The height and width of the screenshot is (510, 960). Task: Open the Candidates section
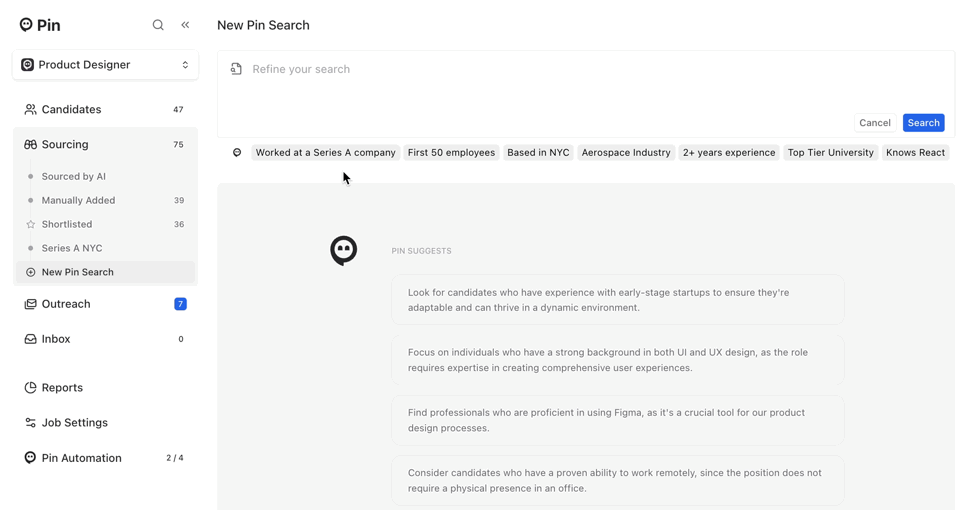point(71,110)
